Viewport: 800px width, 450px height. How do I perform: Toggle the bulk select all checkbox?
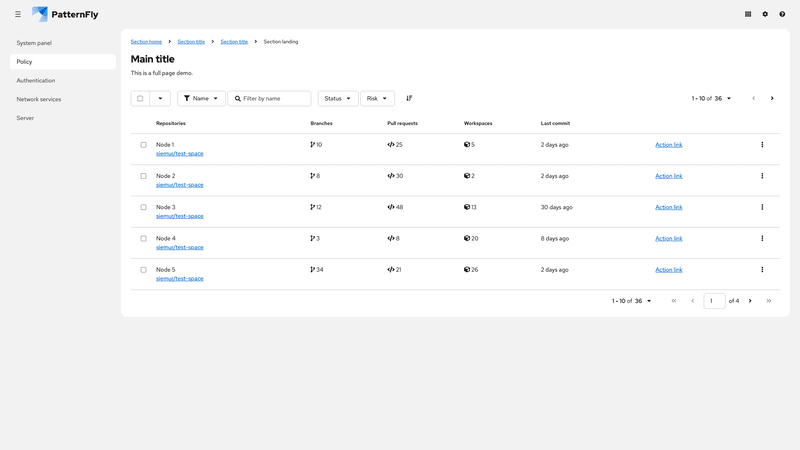pyautogui.click(x=140, y=98)
